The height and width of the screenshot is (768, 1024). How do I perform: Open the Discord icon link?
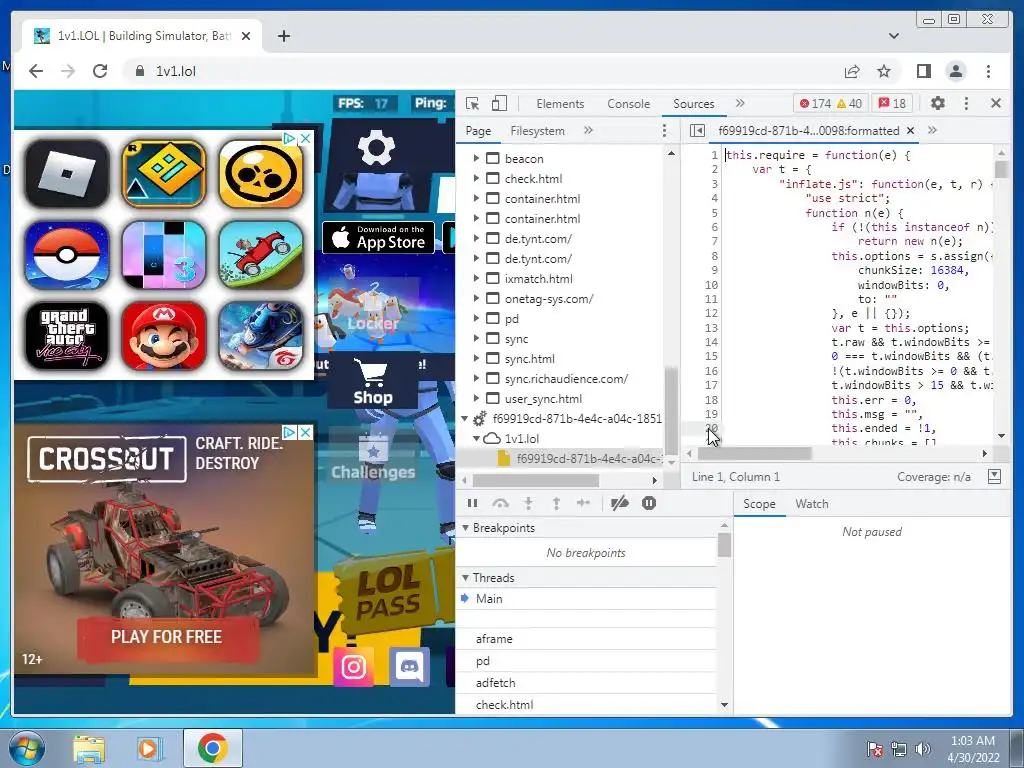pyautogui.click(x=409, y=667)
